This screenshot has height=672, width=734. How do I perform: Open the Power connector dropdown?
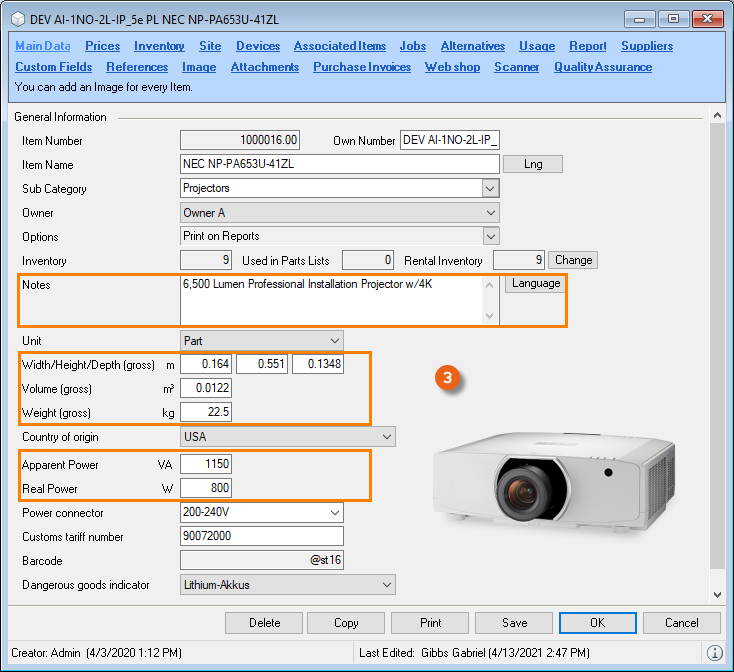pos(334,513)
